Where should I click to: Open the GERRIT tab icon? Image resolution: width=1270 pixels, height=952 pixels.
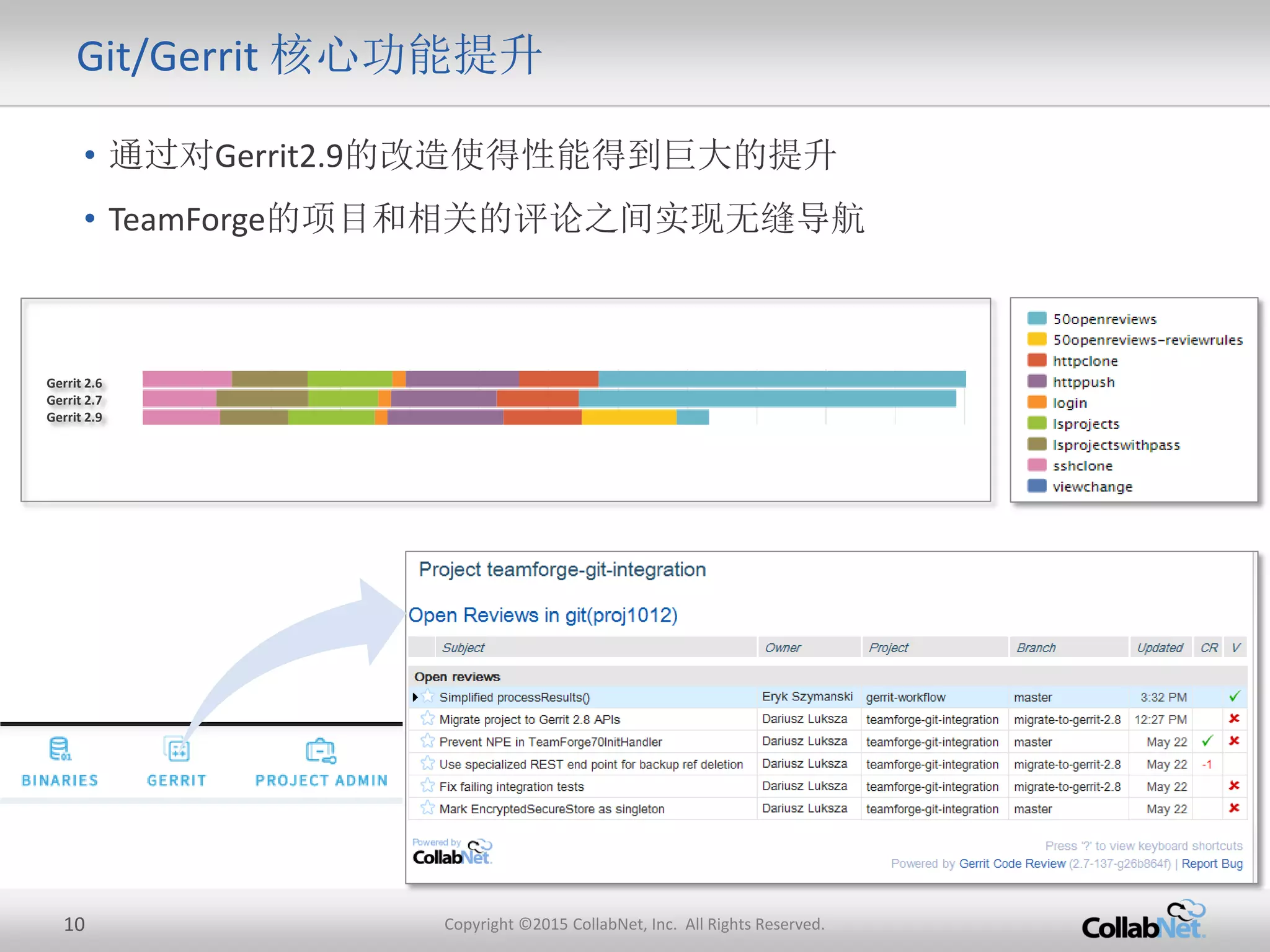tap(177, 749)
